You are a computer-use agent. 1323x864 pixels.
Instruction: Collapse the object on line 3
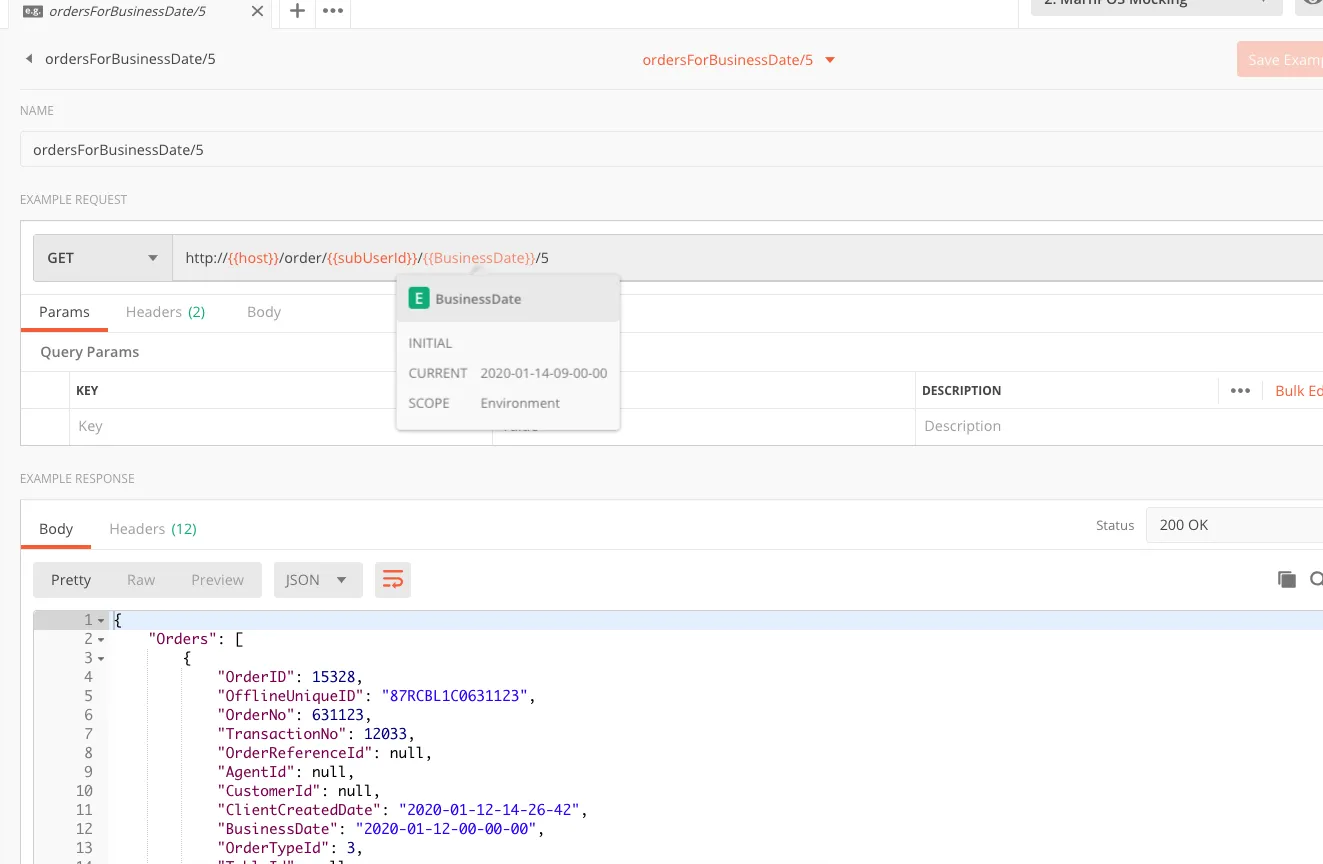101,659
